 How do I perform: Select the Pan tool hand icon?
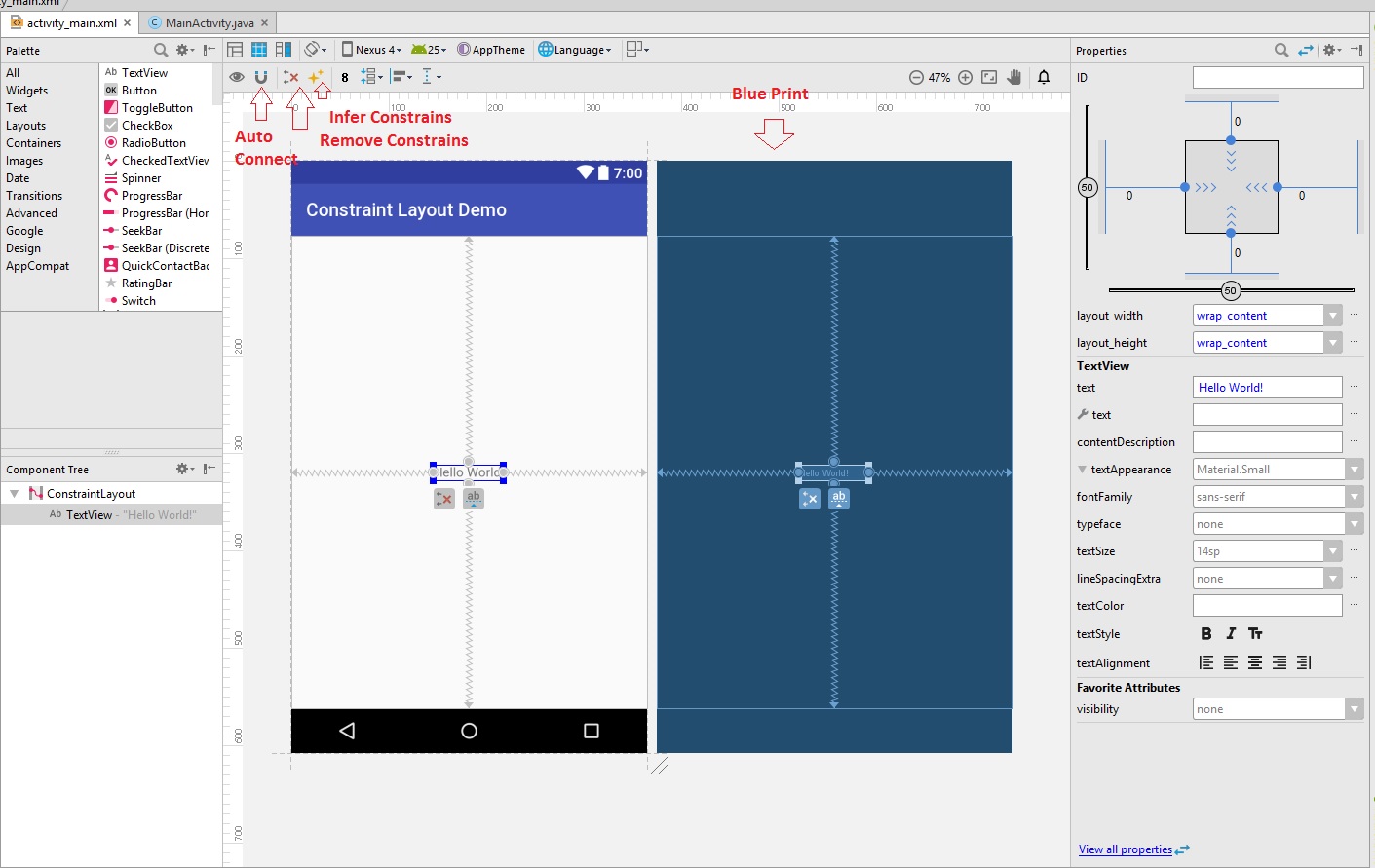pyautogui.click(x=1013, y=76)
